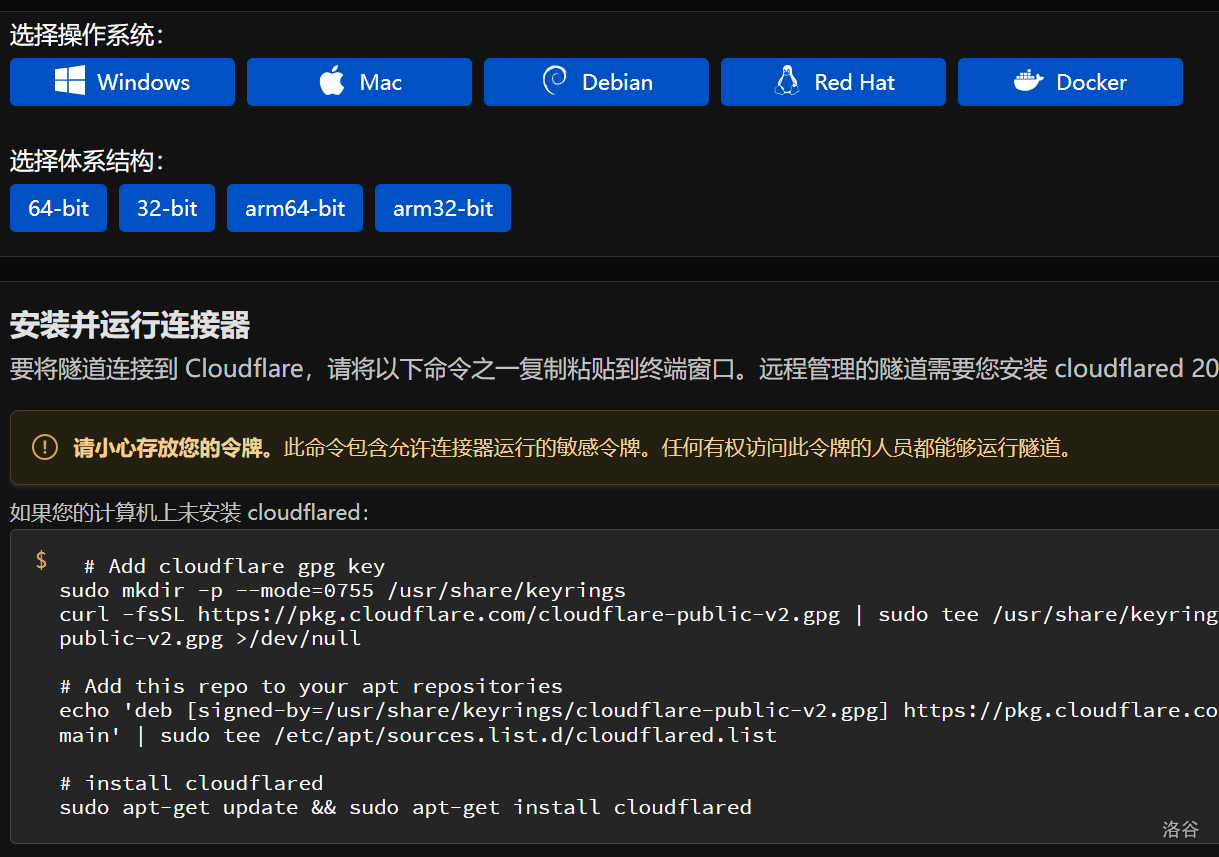Choose the 64-bit architecture

pos(58,208)
